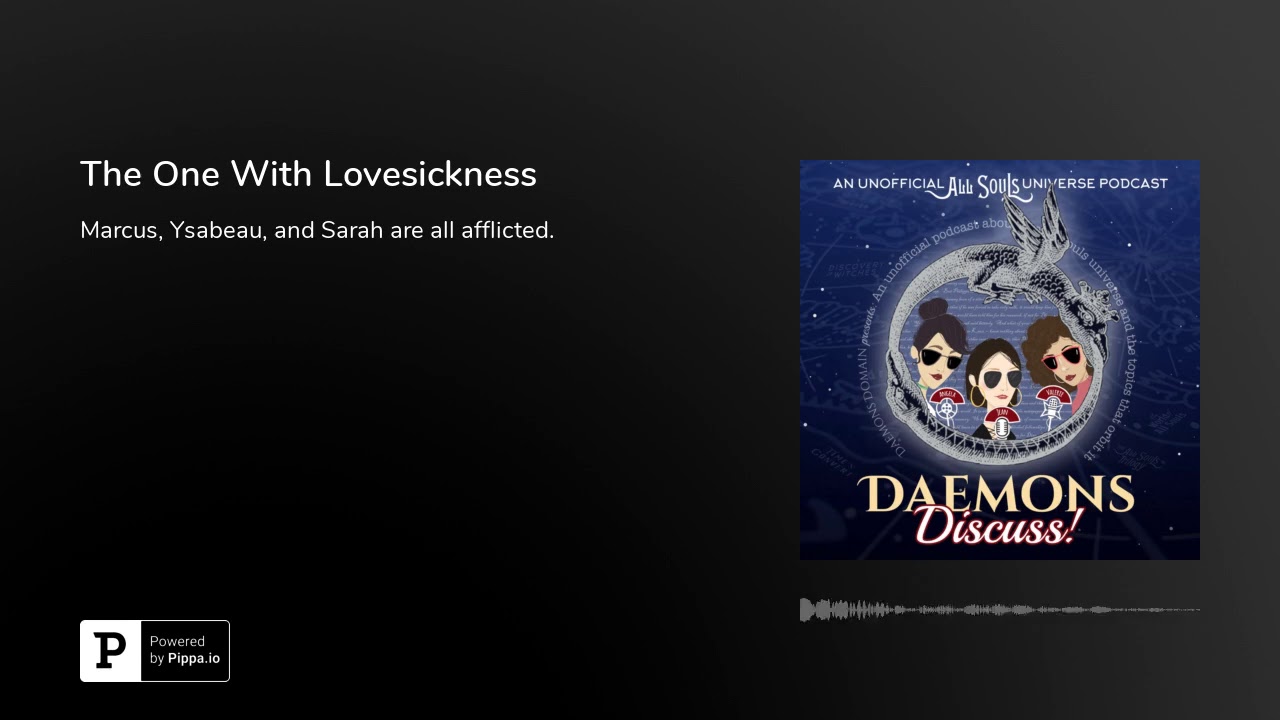Click the center microphone below the middle woman

coord(1001,423)
